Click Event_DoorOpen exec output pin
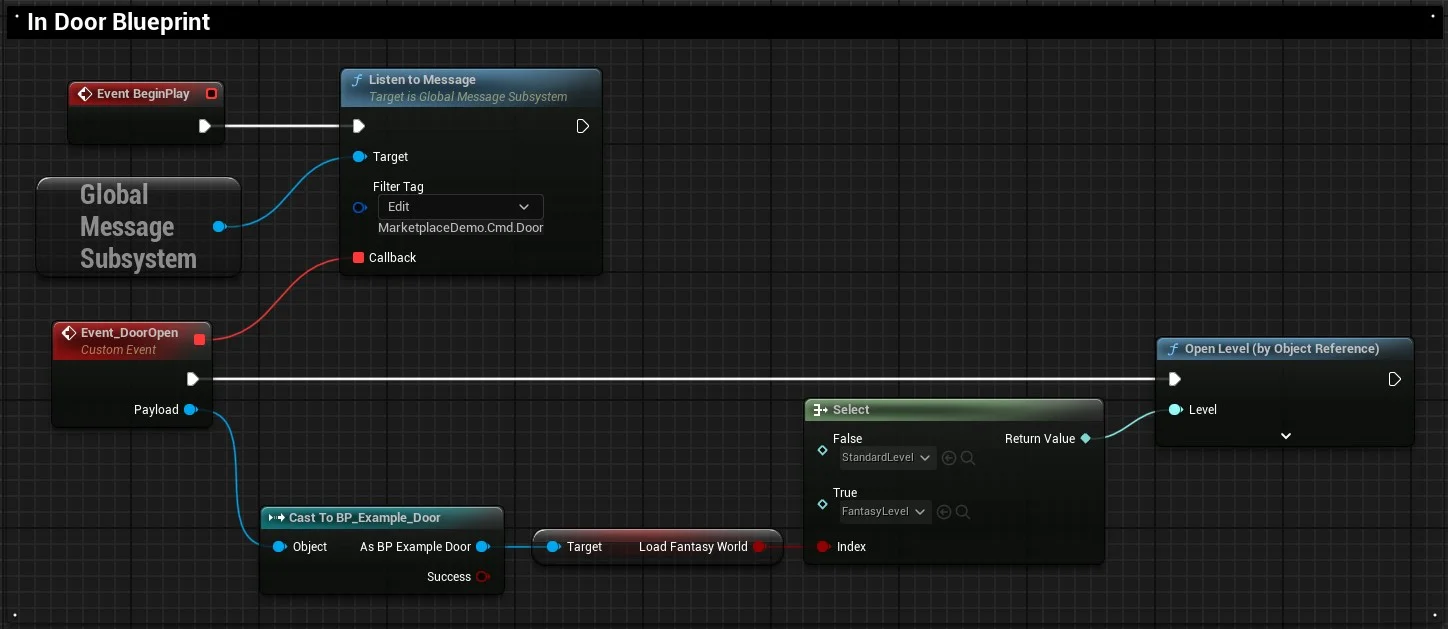The image size is (1448, 629). [x=192, y=379]
